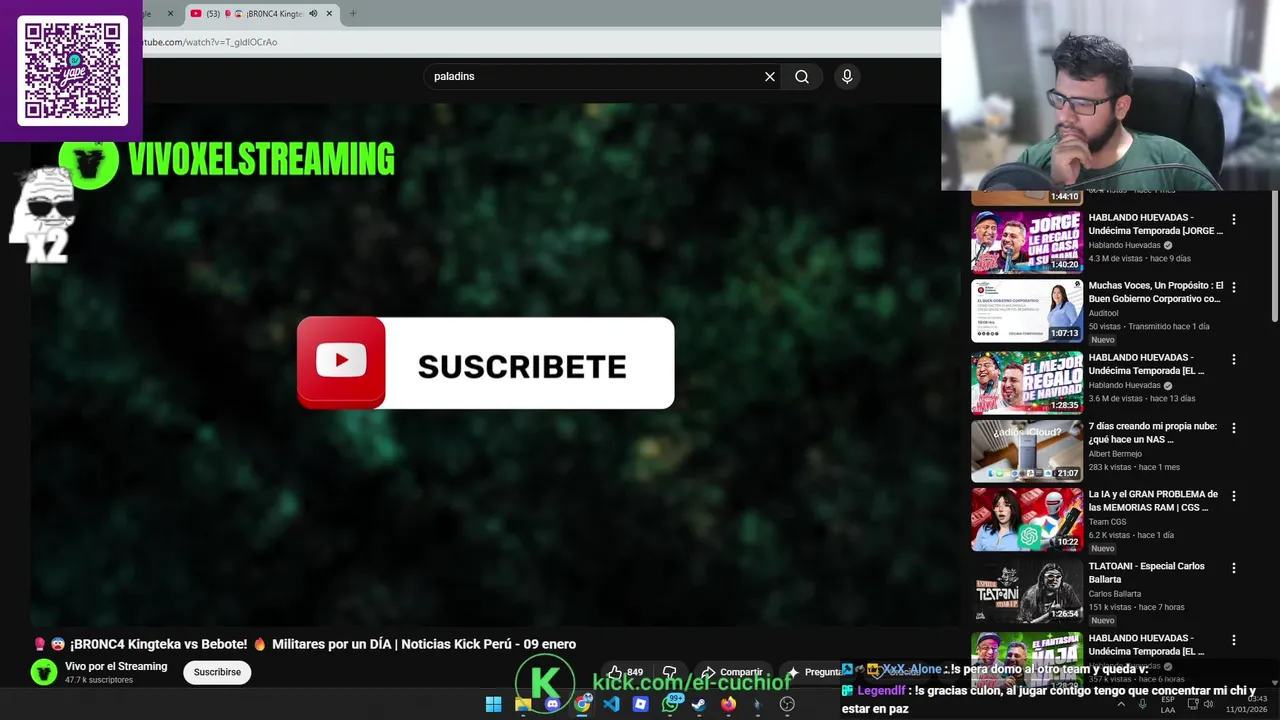The height and width of the screenshot is (720, 1280).
Task: Close the BR0NC4 Kingteka browser tab
Action: [329, 13]
